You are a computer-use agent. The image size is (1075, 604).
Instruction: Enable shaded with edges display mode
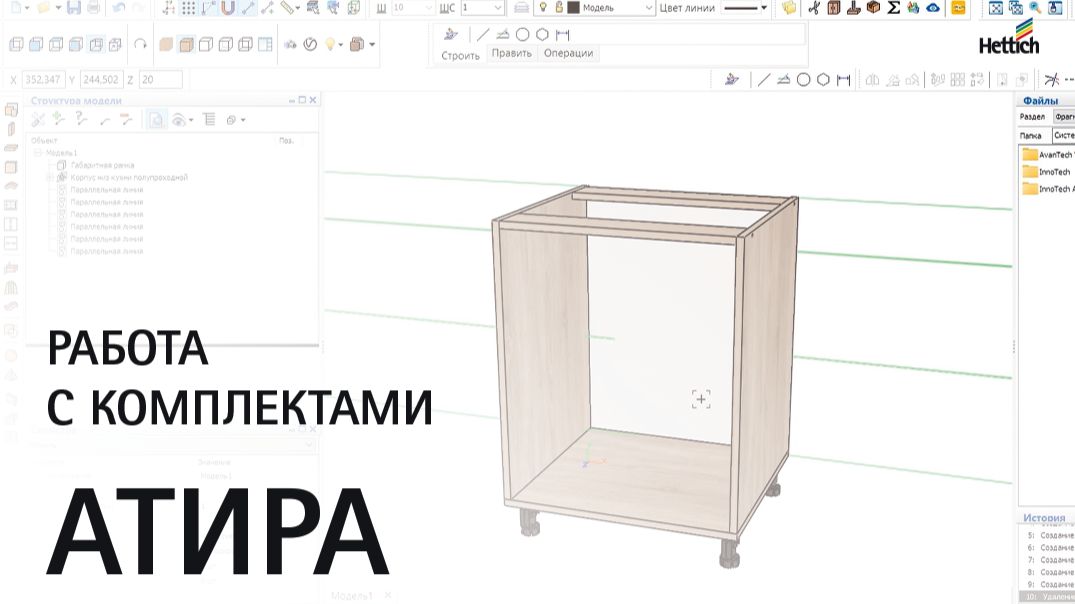(x=186, y=45)
